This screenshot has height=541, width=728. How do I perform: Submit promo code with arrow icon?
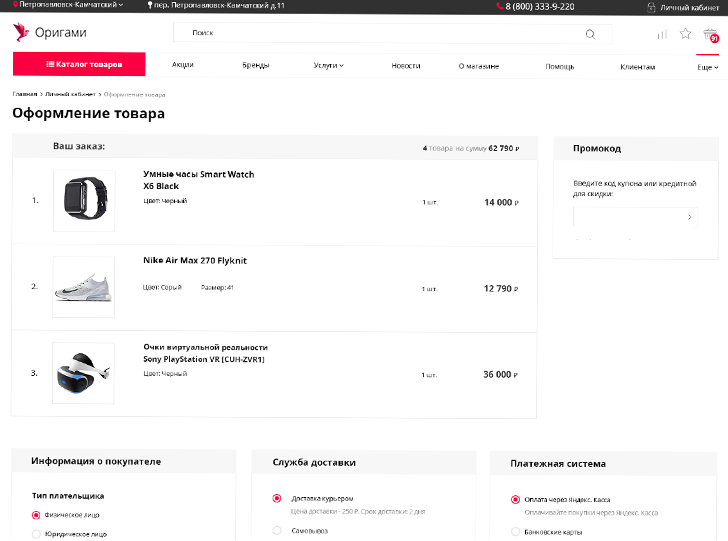[x=689, y=217]
